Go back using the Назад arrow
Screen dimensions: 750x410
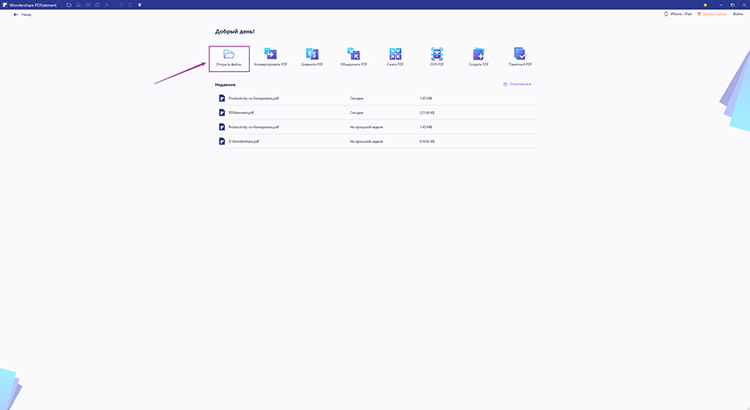[x=22, y=14]
